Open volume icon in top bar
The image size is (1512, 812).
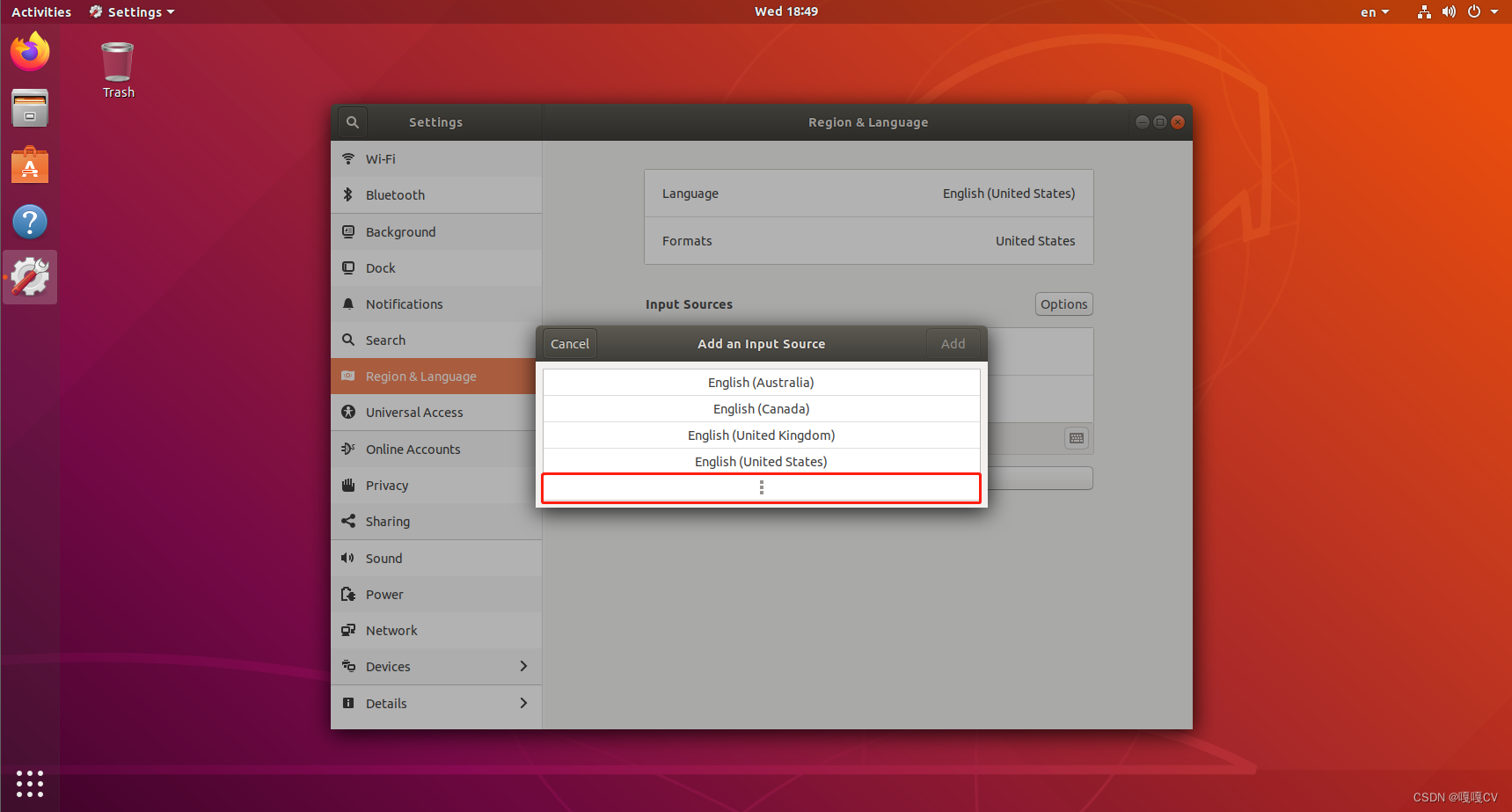click(1449, 11)
